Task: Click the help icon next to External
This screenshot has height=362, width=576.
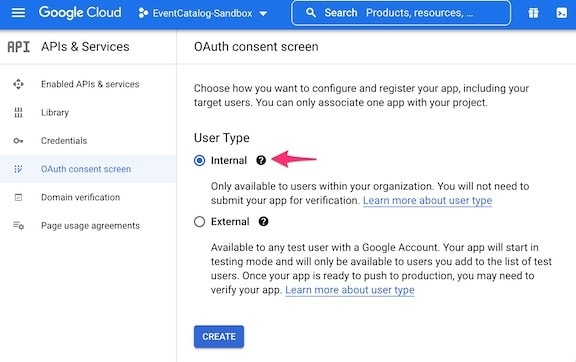Action: [x=263, y=222]
